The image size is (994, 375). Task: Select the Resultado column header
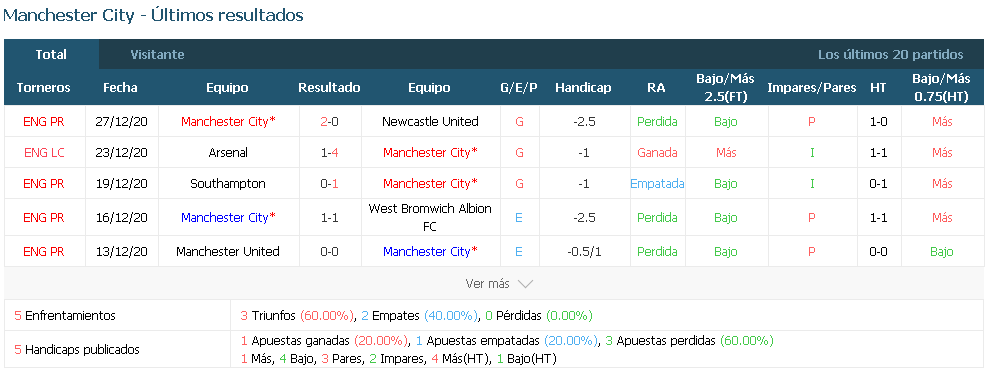330,88
